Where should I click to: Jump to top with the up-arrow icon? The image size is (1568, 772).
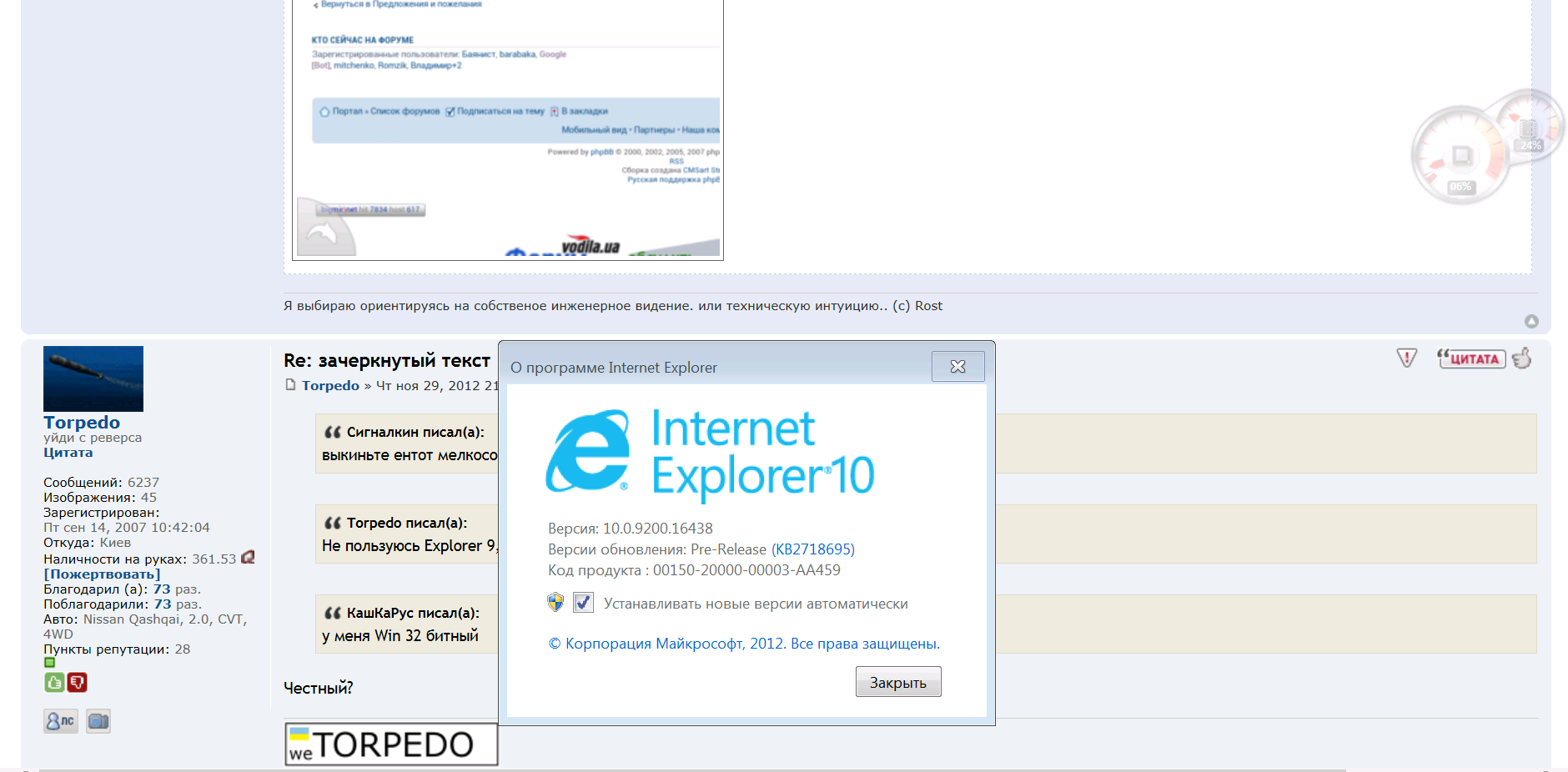tap(1531, 322)
